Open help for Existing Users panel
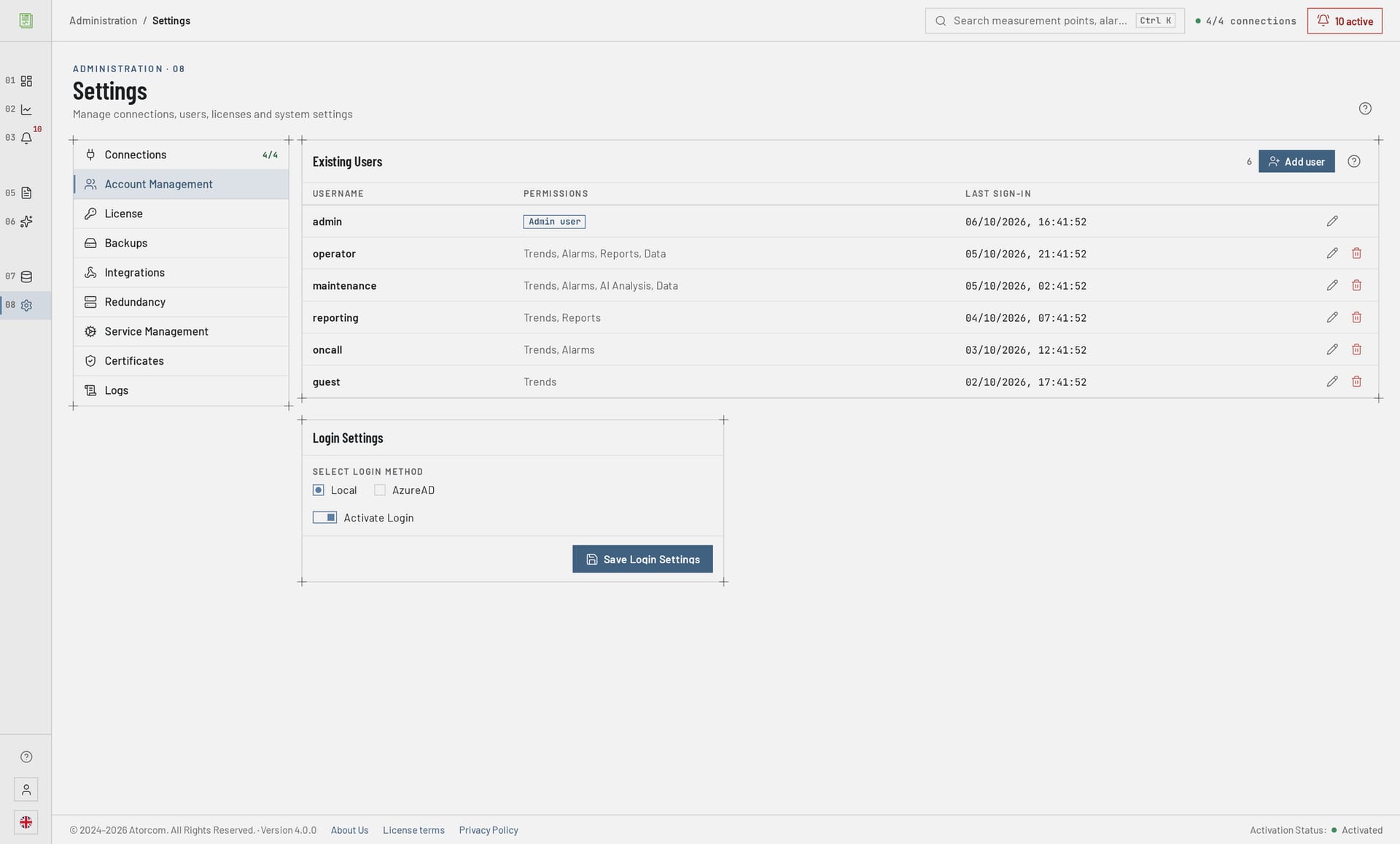The image size is (1400, 844). click(x=1354, y=162)
